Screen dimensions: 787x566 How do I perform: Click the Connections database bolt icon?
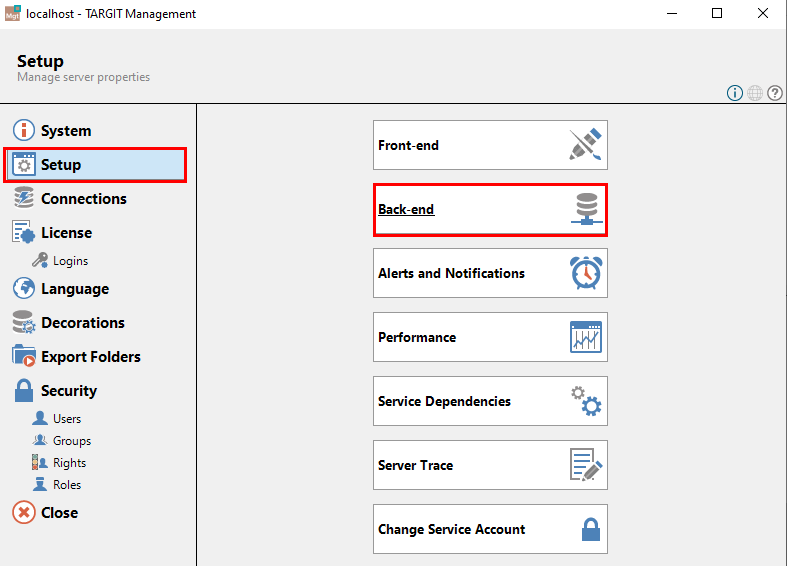click(x=24, y=198)
